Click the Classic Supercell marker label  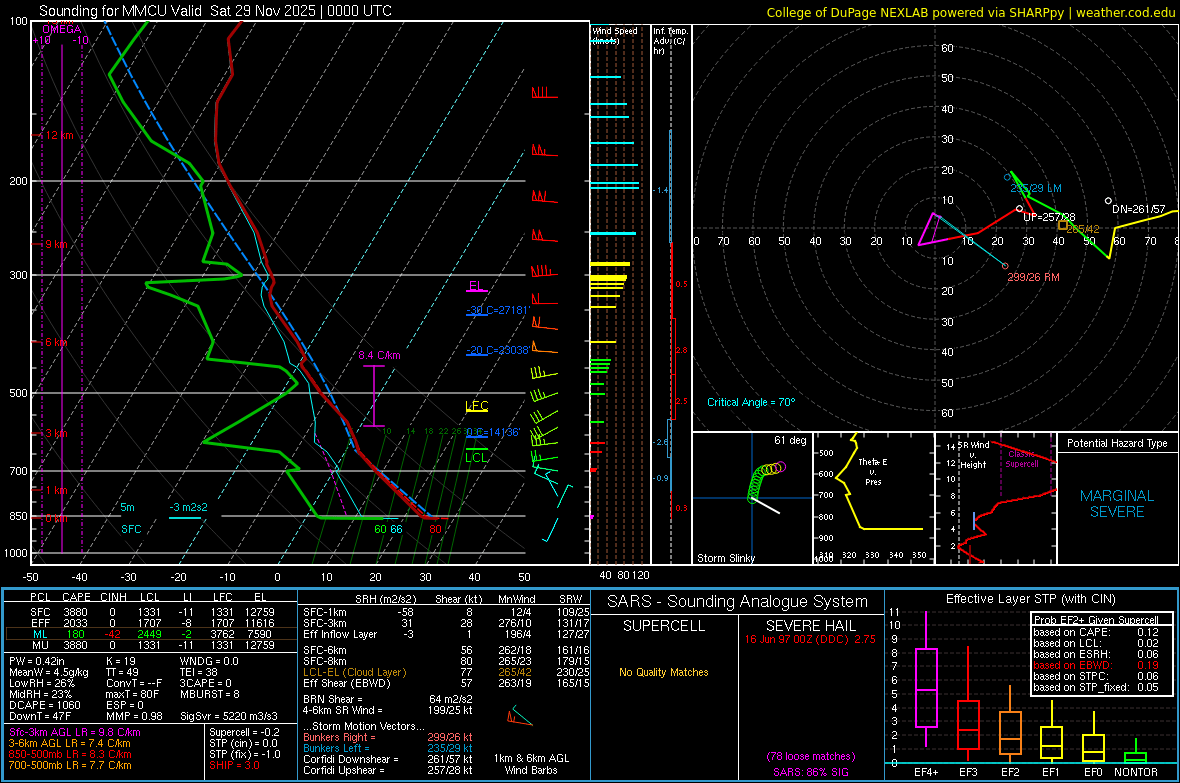tap(1022, 459)
